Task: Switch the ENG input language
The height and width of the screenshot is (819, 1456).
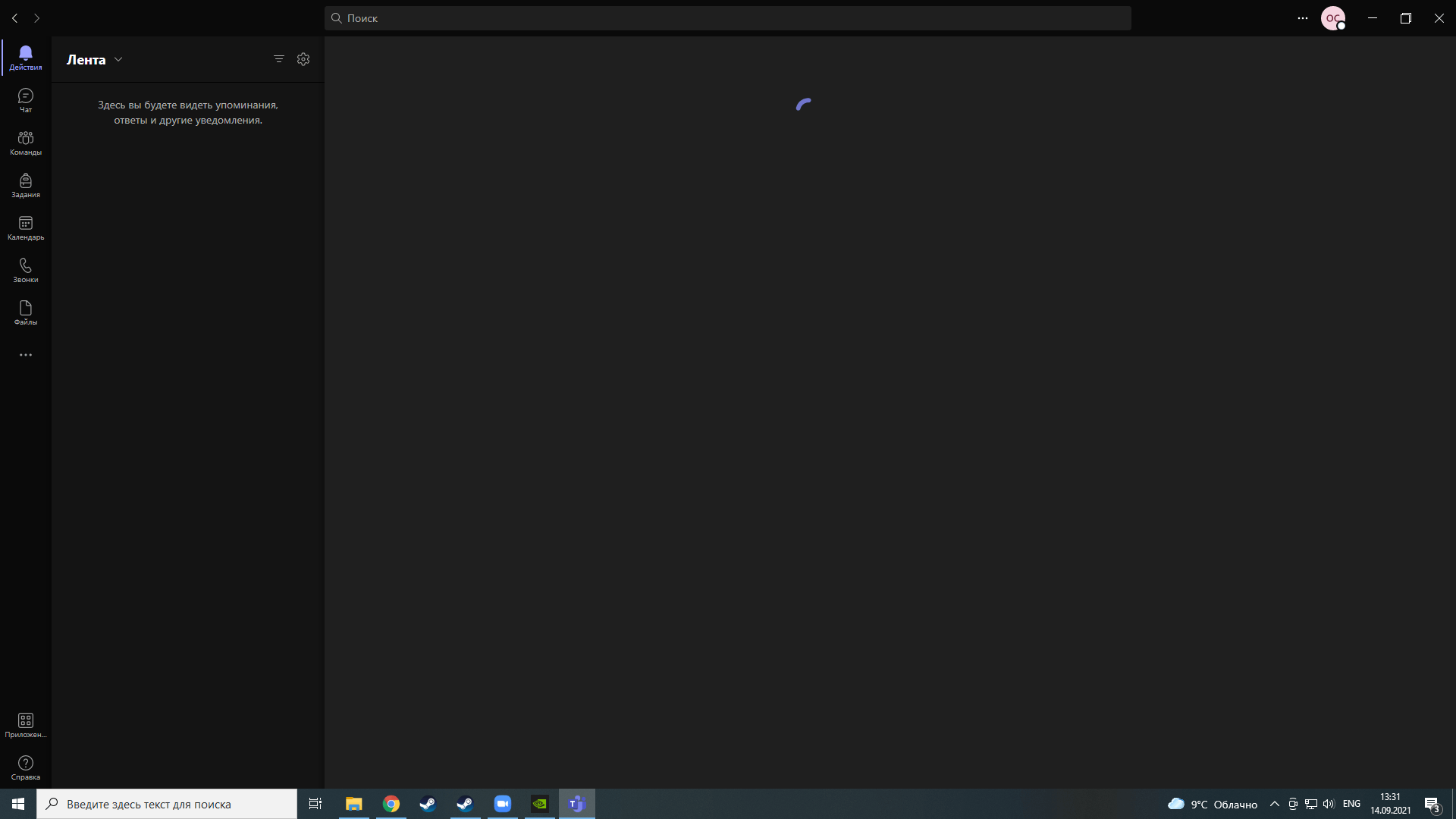Action: (x=1351, y=804)
